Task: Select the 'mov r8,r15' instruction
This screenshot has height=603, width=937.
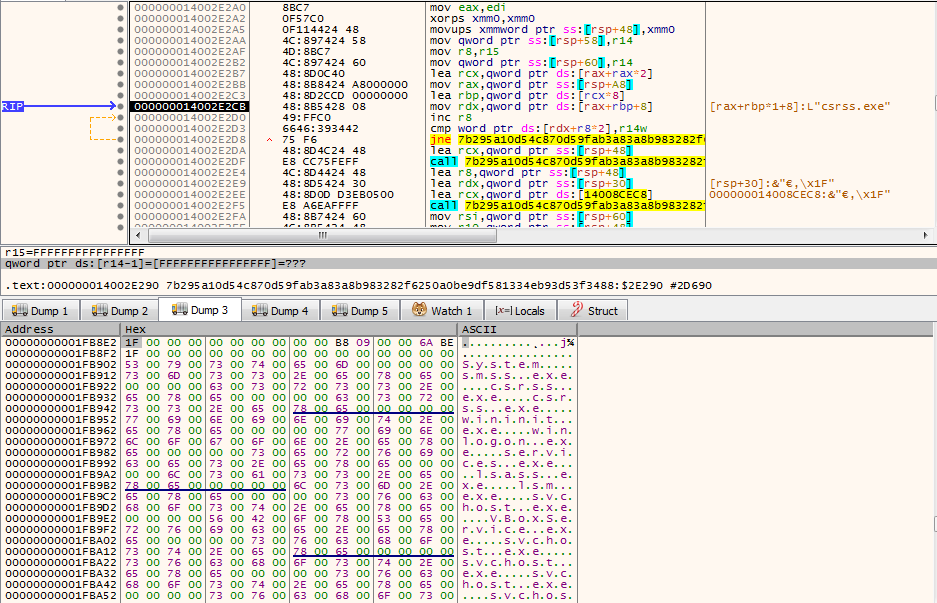Action: point(464,51)
